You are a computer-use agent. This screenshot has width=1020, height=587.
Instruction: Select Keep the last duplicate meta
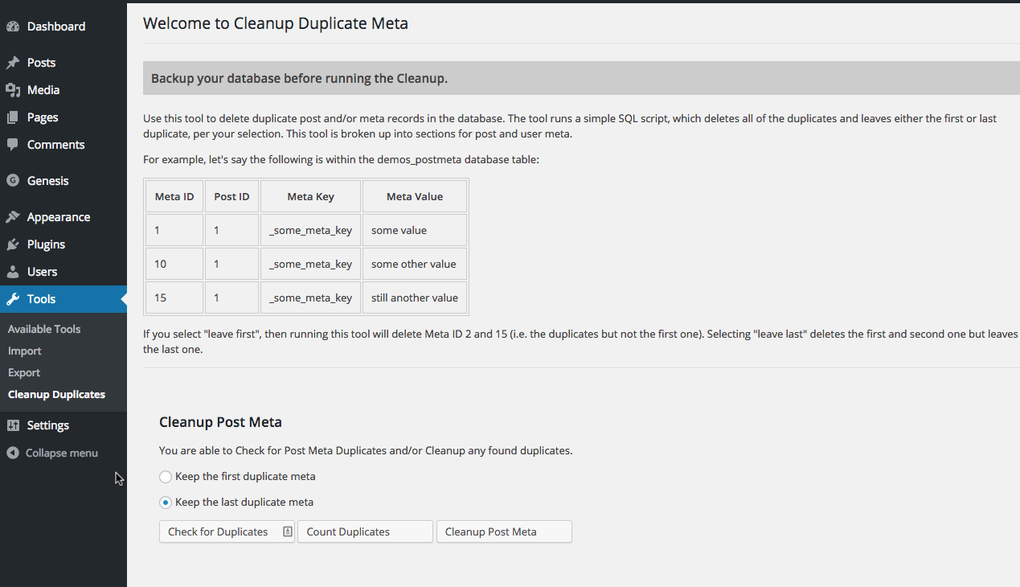click(x=166, y=502)
